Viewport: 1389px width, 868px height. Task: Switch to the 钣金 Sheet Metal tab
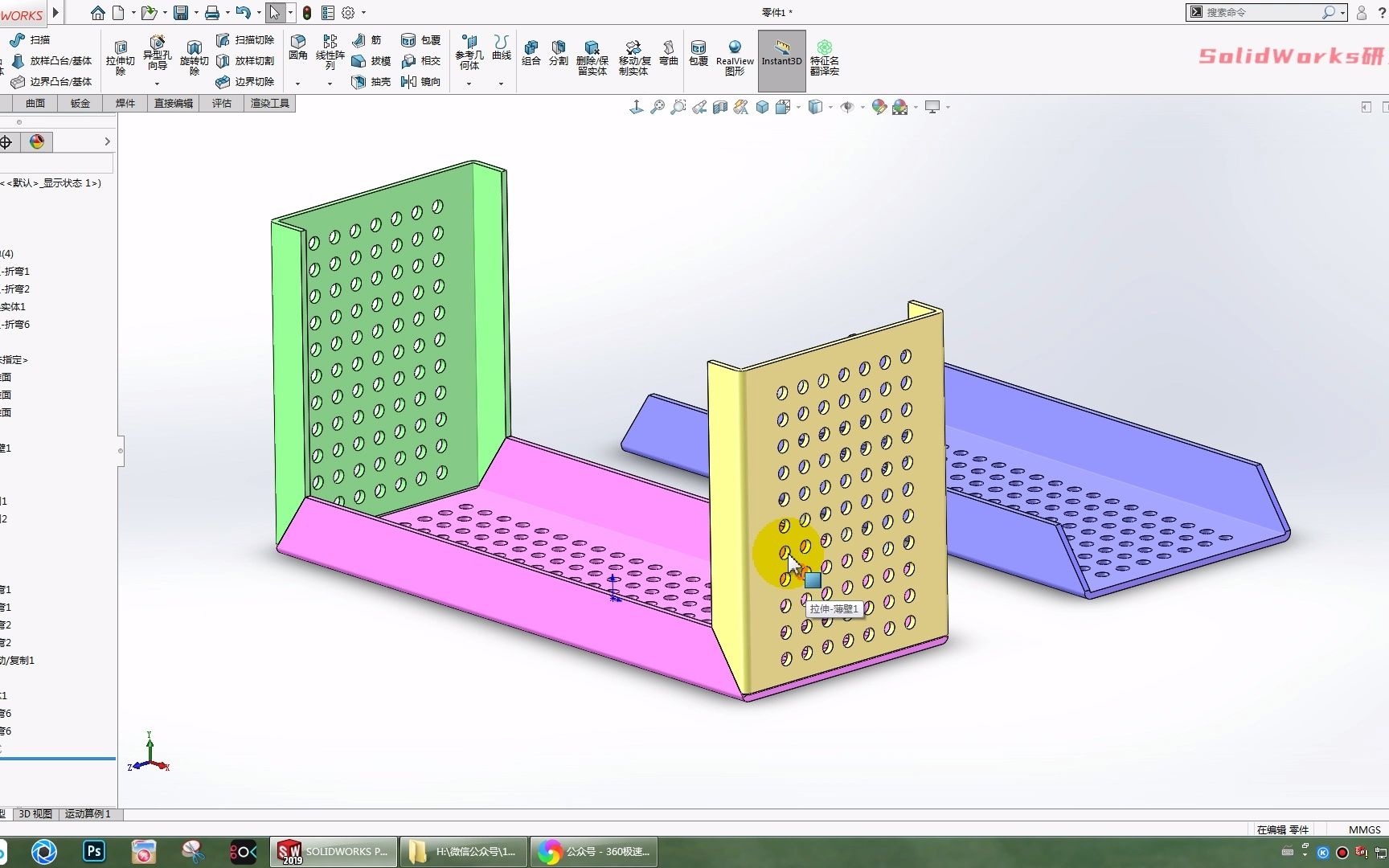(x=80, y=103)
